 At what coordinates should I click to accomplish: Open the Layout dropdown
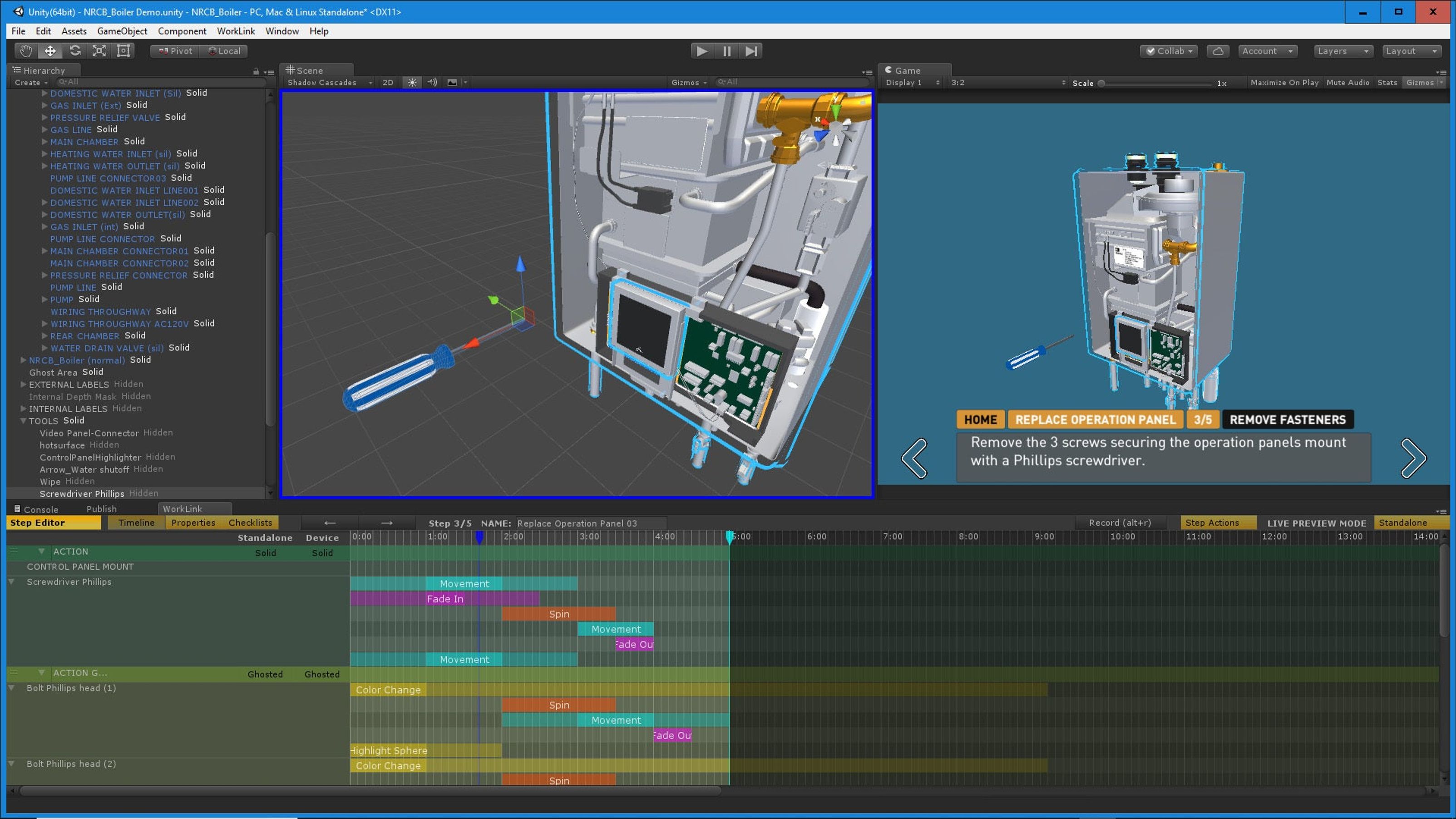click(1412, 51)
